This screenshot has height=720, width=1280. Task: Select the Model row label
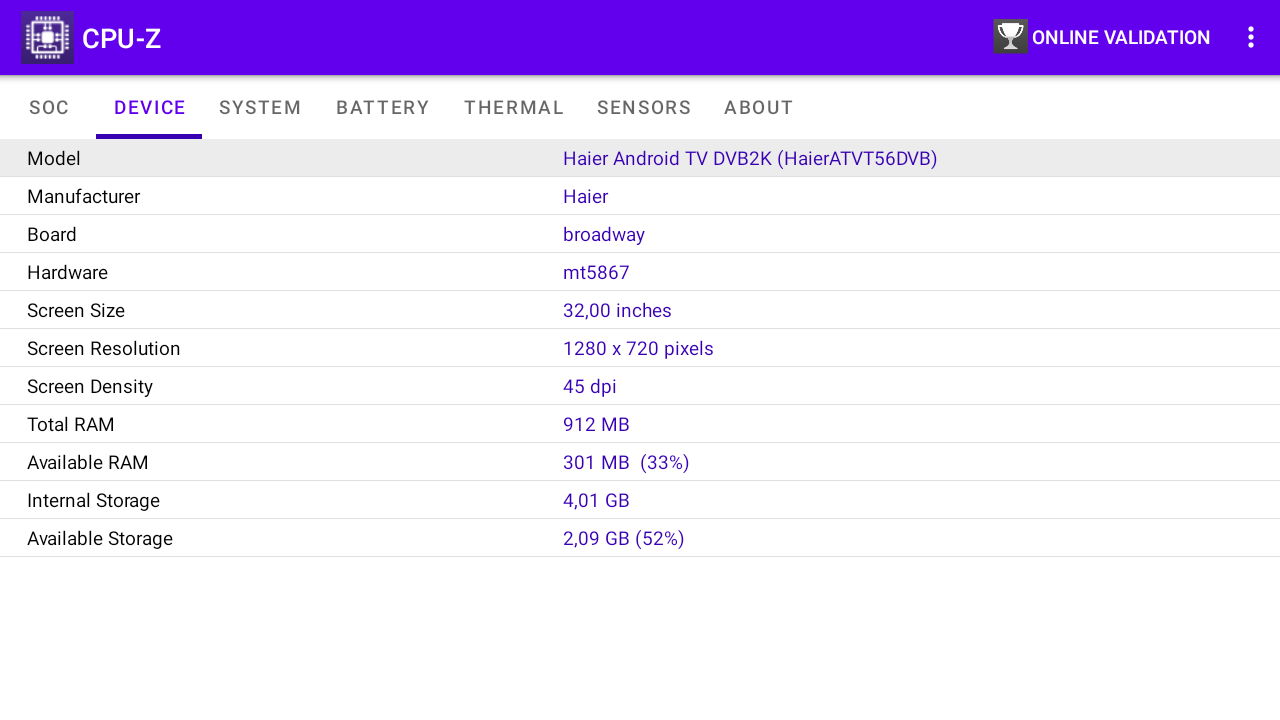pyautogui.click(x=54, y=158)
